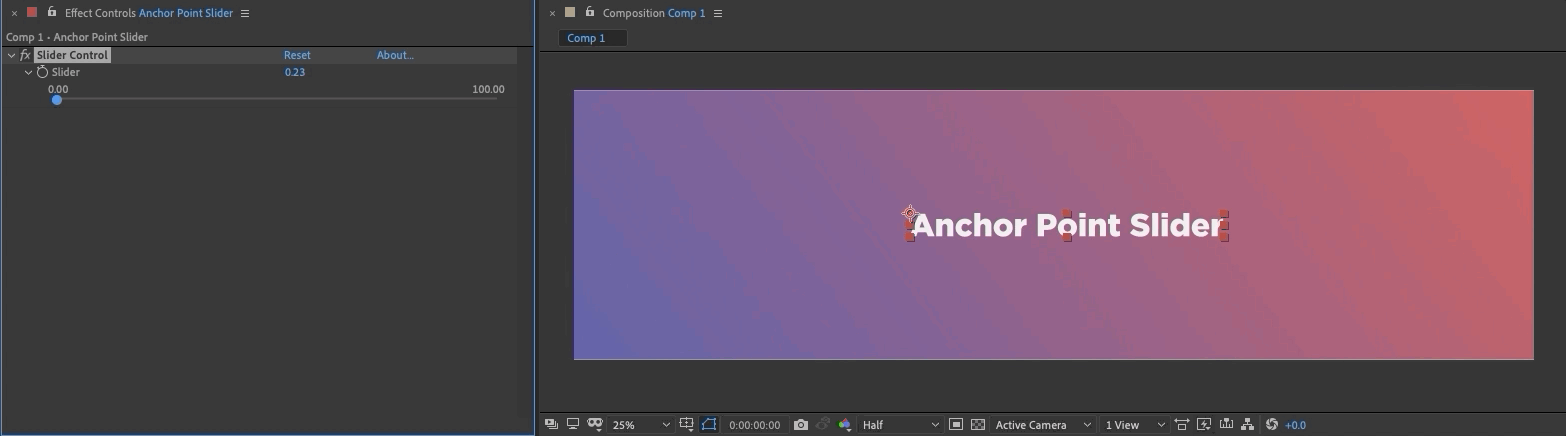Viewport: 1566px width, 436px height.
Task: Click the Fast Previews icon
Action: (x=1204, y=424)
